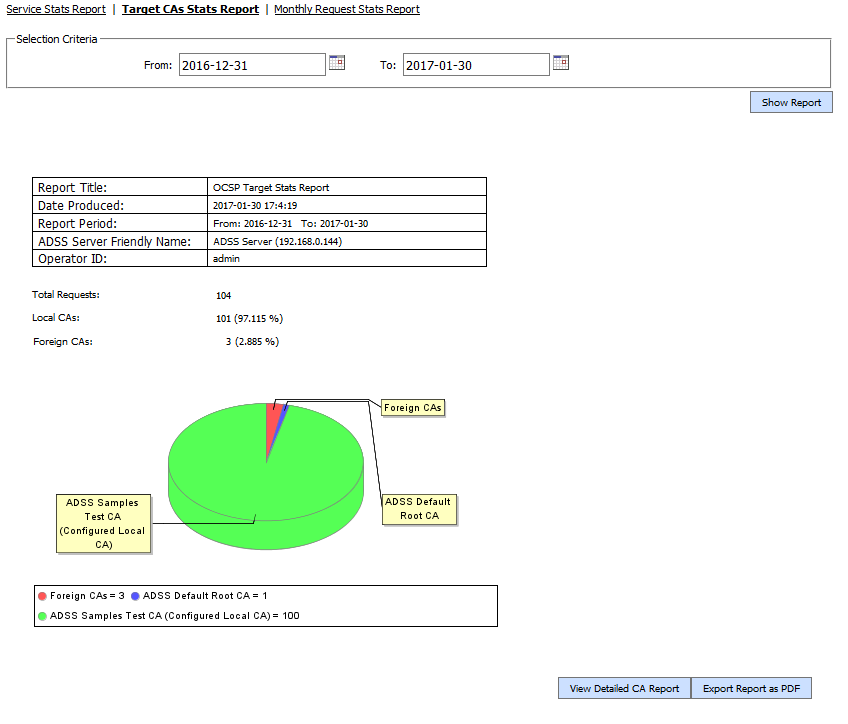Viewport: 848px width, 724px height.
Task: Click the Foreign CAs chart callout label
Action: click(412, 408)
